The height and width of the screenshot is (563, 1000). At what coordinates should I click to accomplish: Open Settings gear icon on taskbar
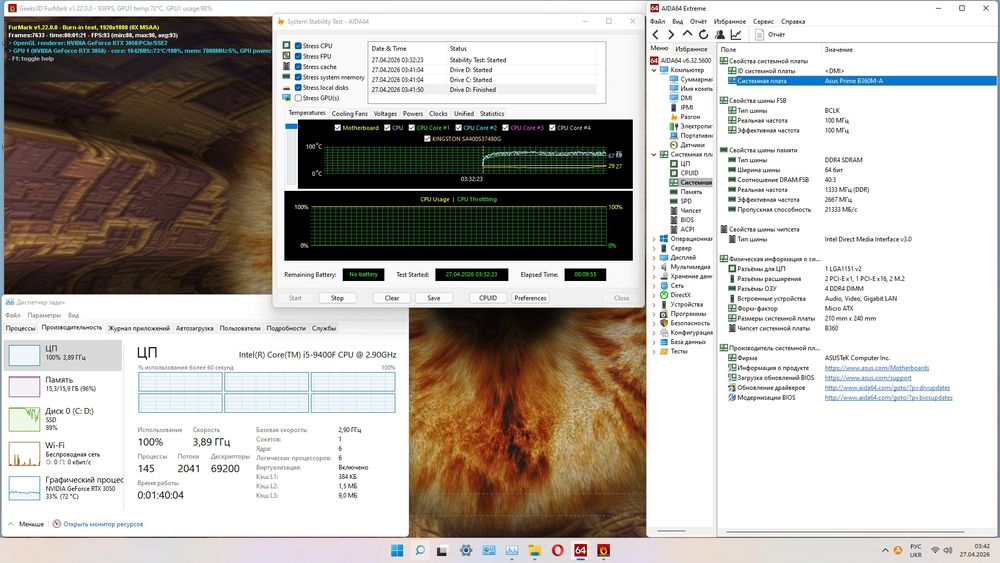coord(466,550)
